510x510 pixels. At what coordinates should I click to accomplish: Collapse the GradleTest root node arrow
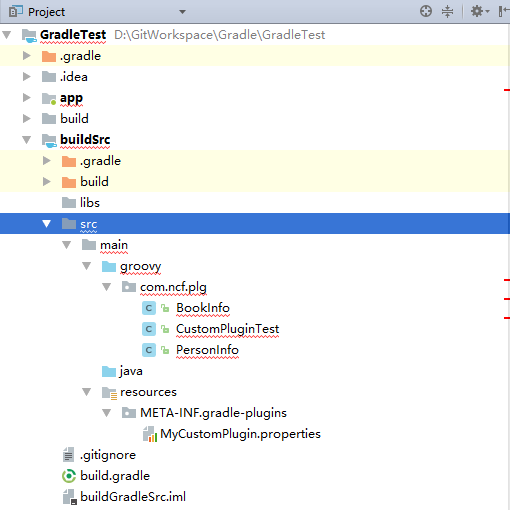(7, 35)
